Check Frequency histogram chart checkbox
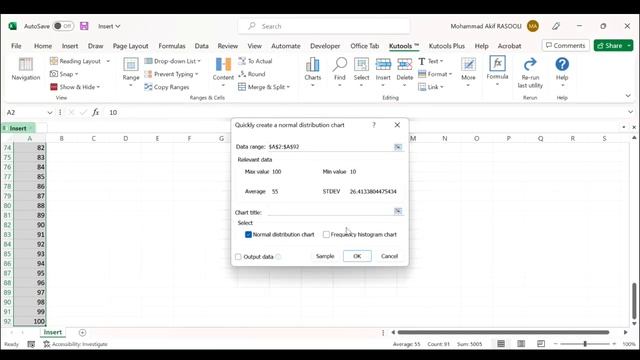Viewport: 640px width, 360px height. click(326, 234)
